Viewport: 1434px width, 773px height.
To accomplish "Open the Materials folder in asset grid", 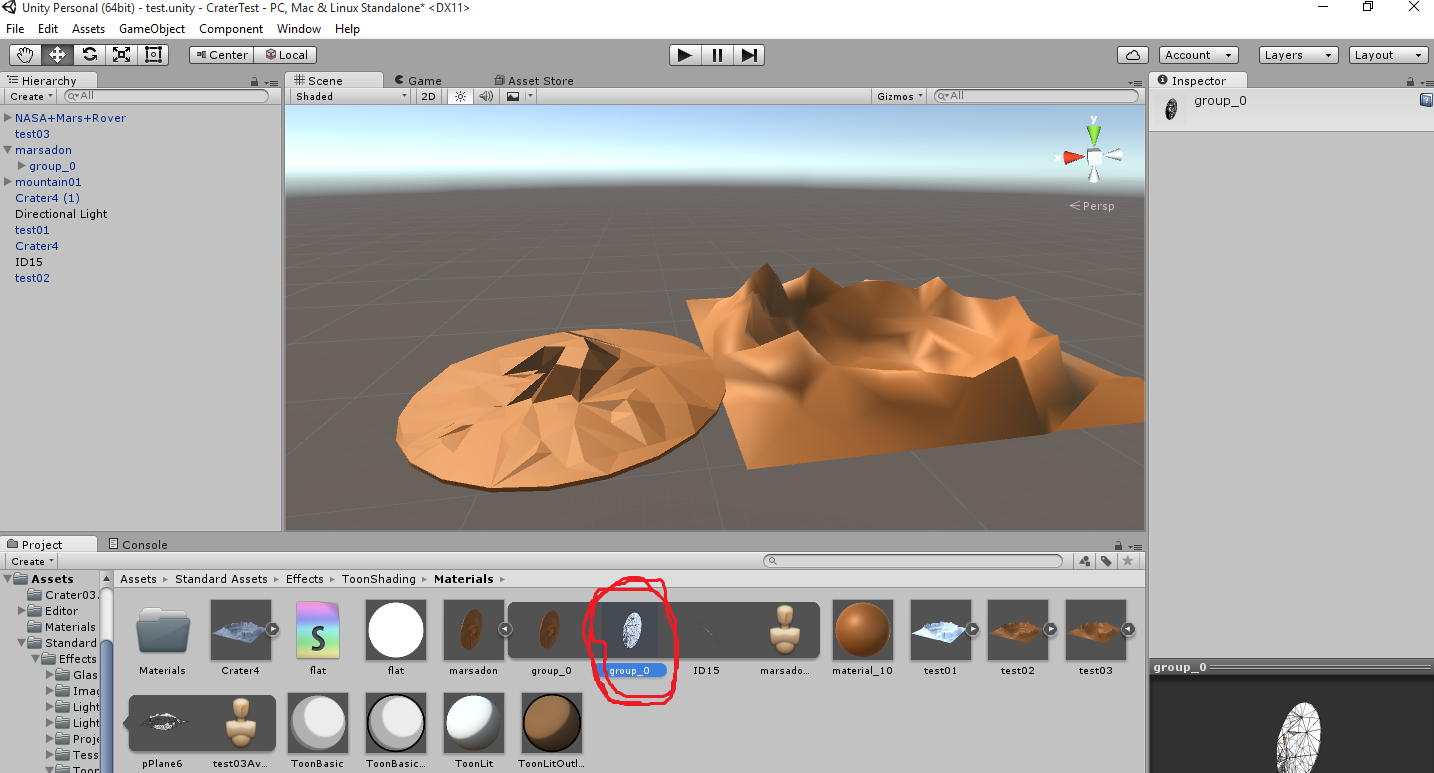I will coord(162,631).
